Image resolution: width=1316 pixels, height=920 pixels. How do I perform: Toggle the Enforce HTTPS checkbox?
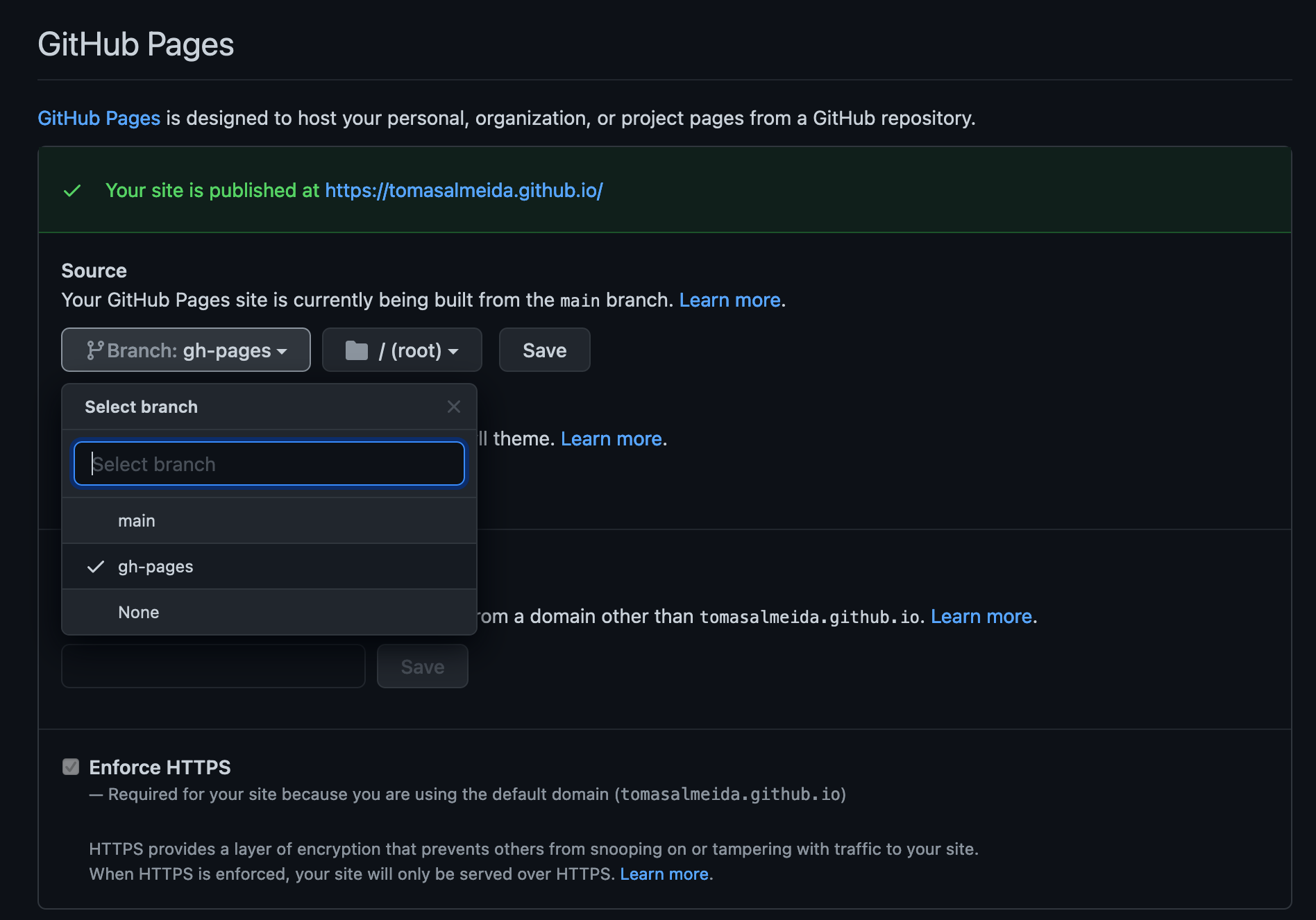pos(71,767)
